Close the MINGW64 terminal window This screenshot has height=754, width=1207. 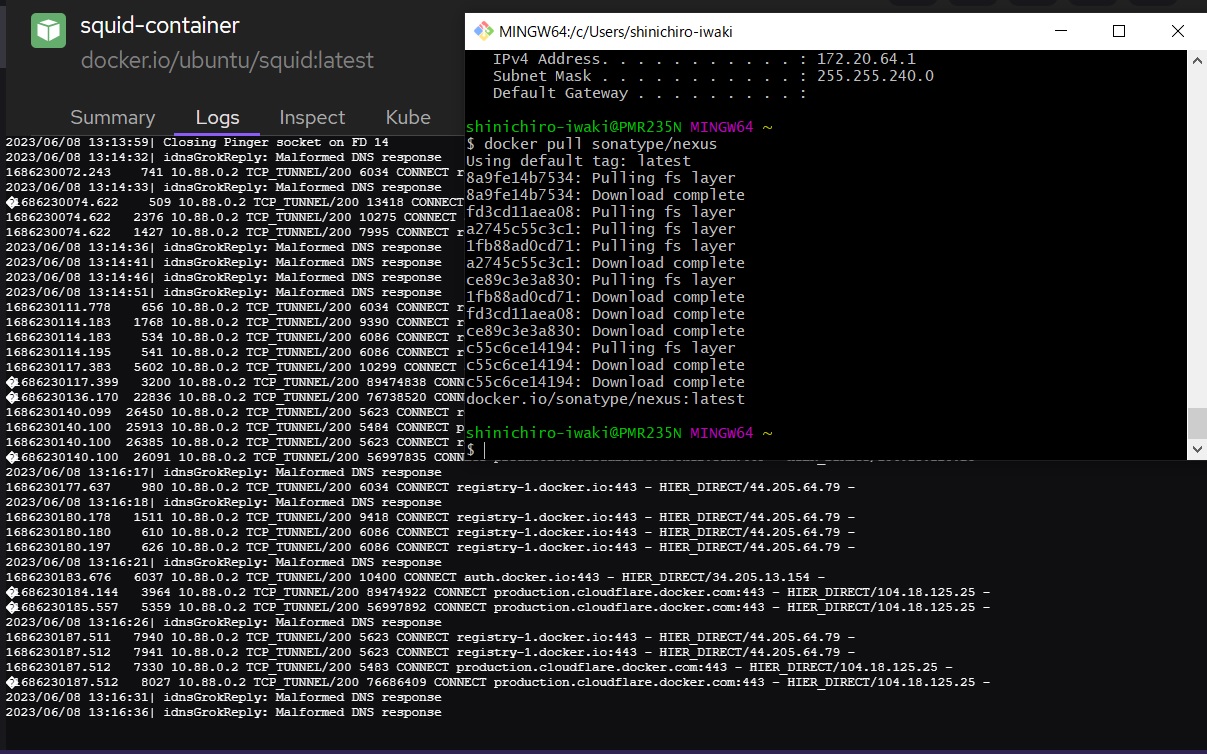click(x=1177, y=31)
